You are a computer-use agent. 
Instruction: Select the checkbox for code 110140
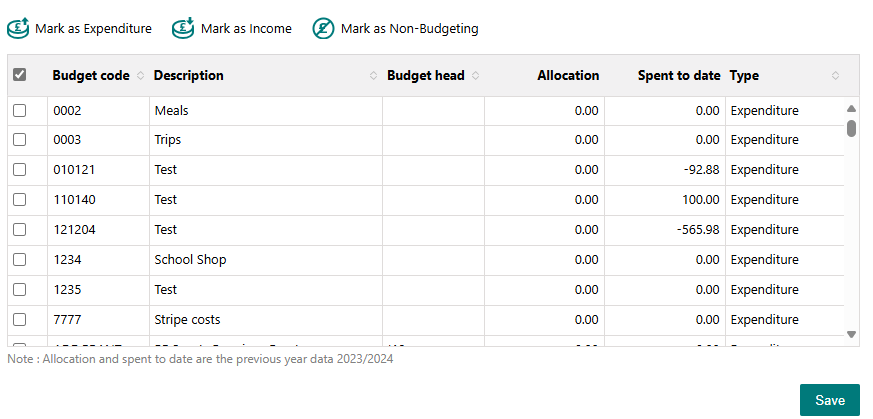pyautogui.click(x=19, y=200)
